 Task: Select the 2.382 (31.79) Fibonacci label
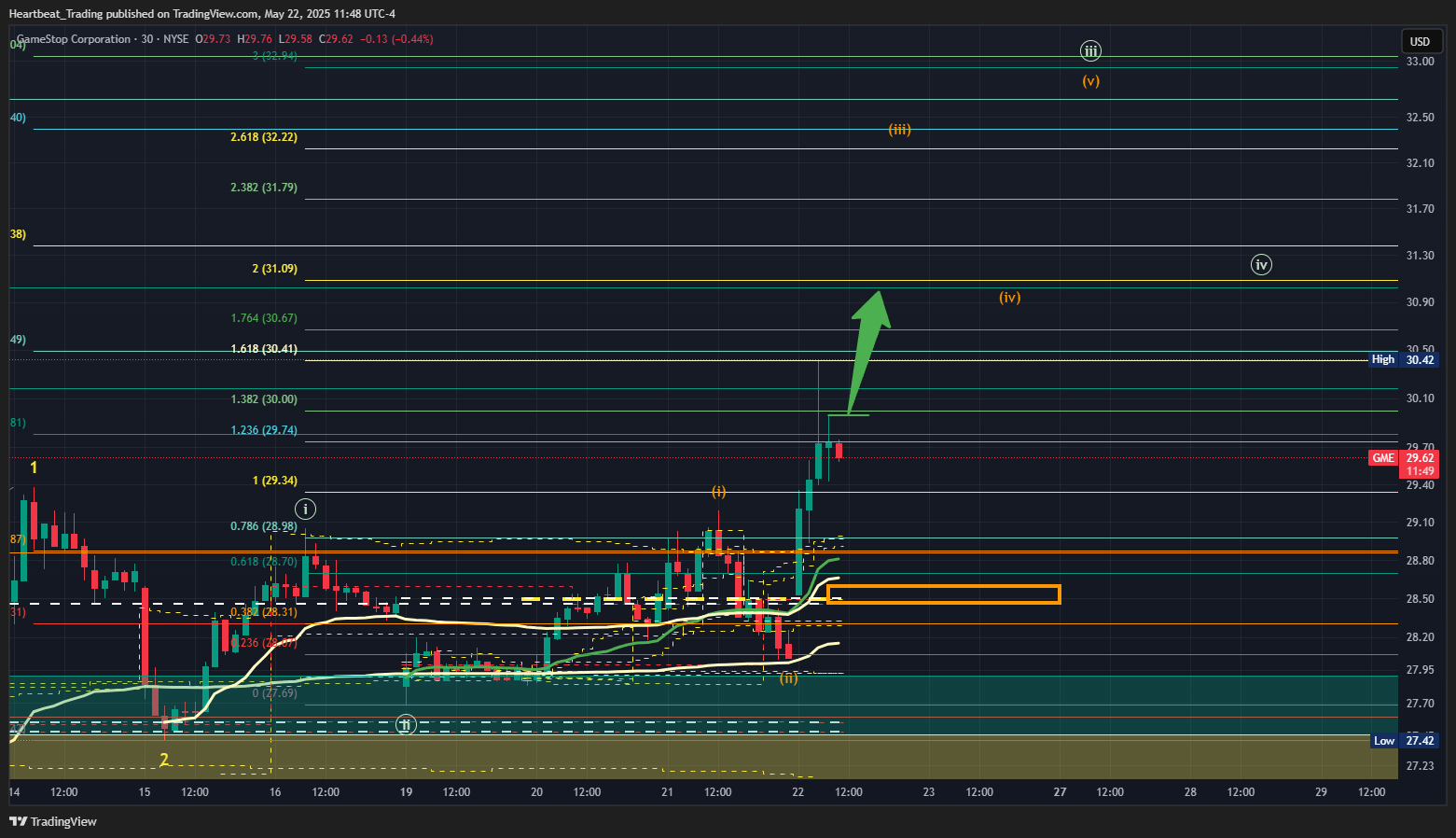[x=264, y=188]
